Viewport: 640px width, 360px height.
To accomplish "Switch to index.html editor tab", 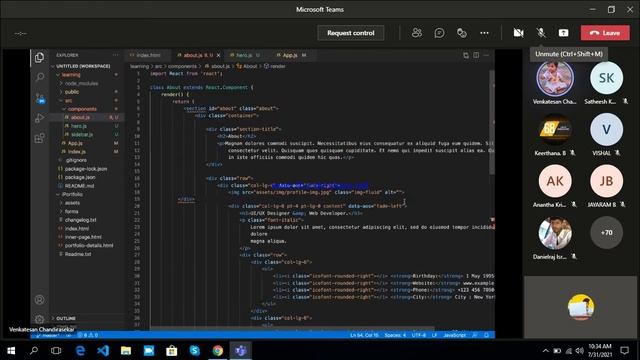I will pyautogui.click(x=148, y=55).
